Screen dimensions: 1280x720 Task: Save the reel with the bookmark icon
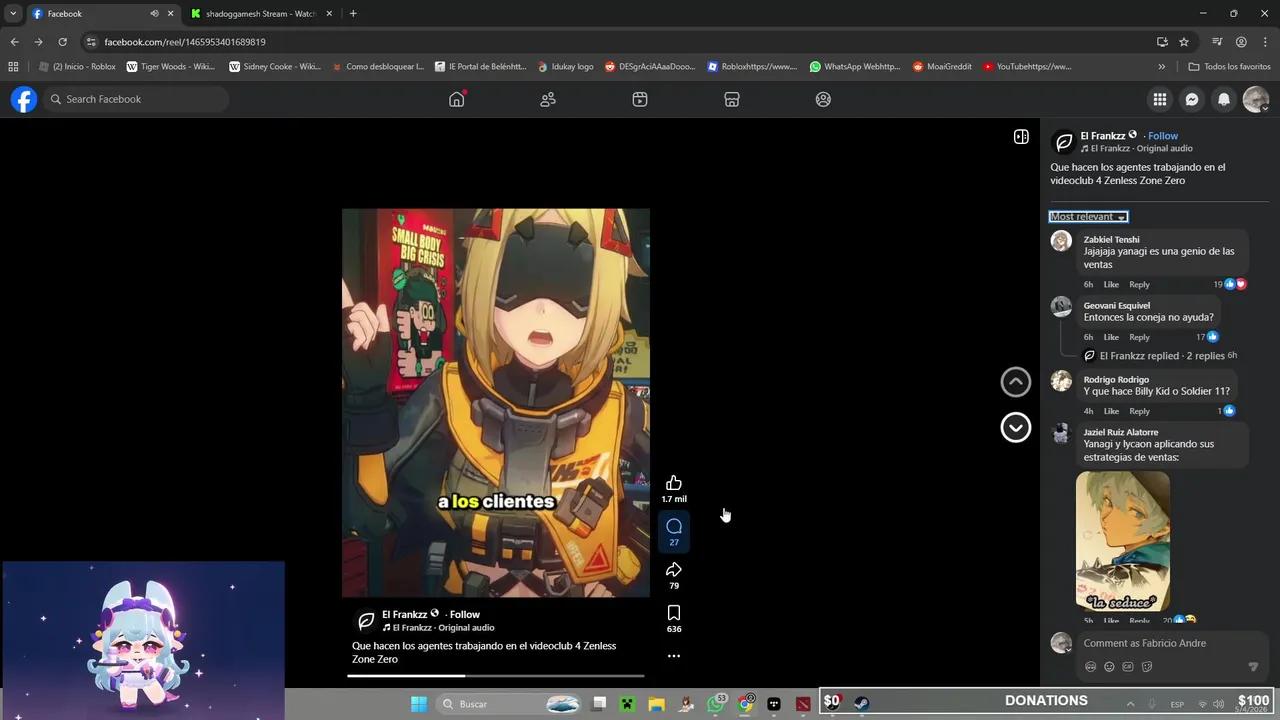tap(674, 612)
